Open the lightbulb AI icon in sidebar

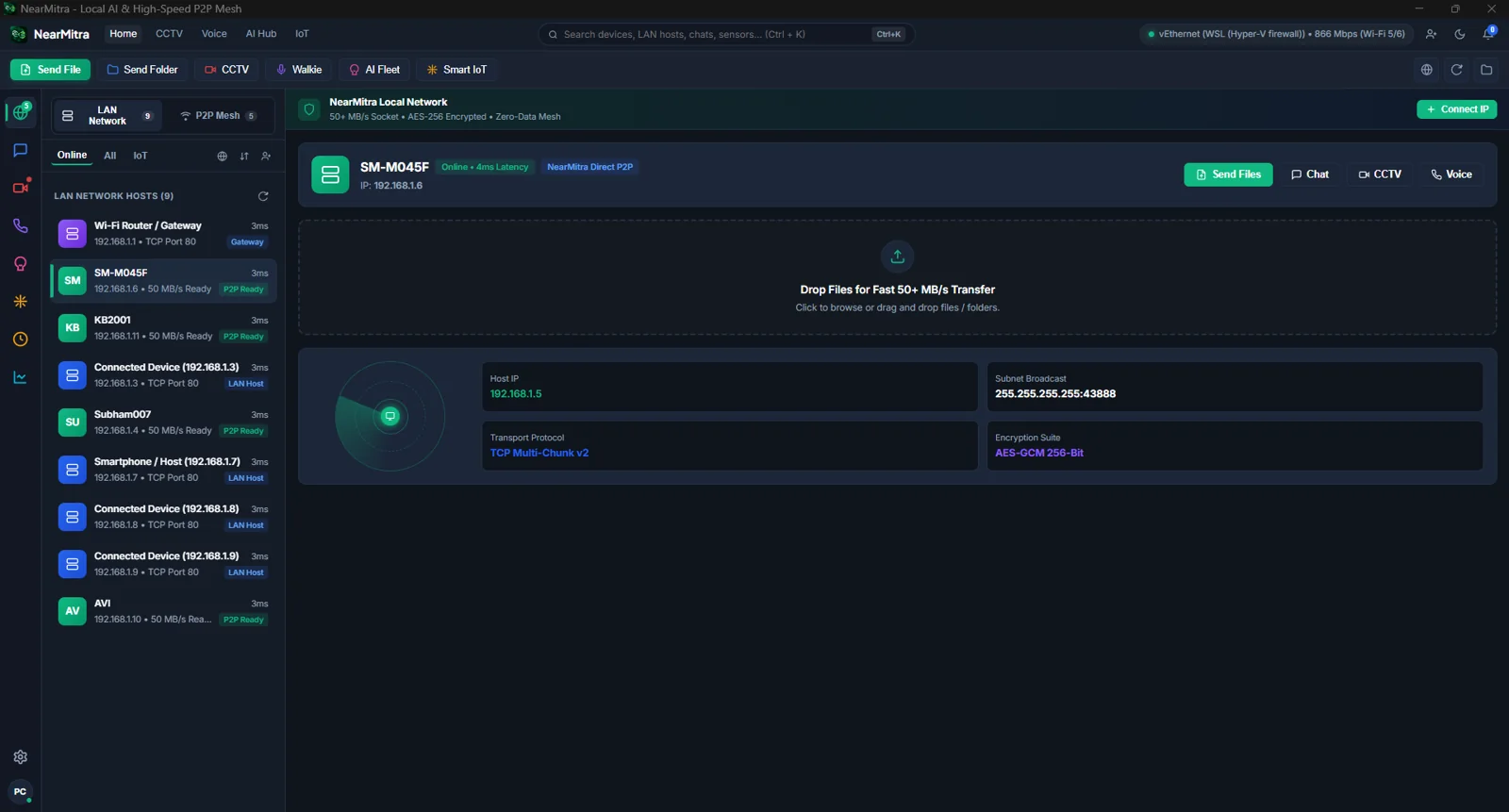pyautogui.click(x=20, y=263)
